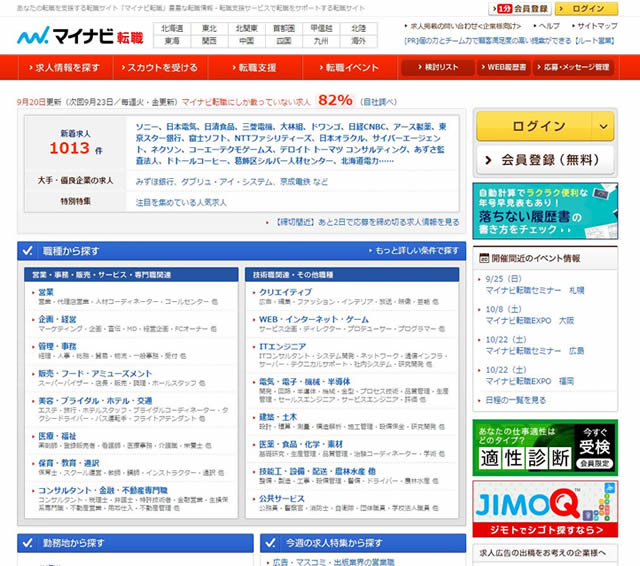Screen dimensions: 640x566
Task: Select the 甲信越 region
Action: 321,29
